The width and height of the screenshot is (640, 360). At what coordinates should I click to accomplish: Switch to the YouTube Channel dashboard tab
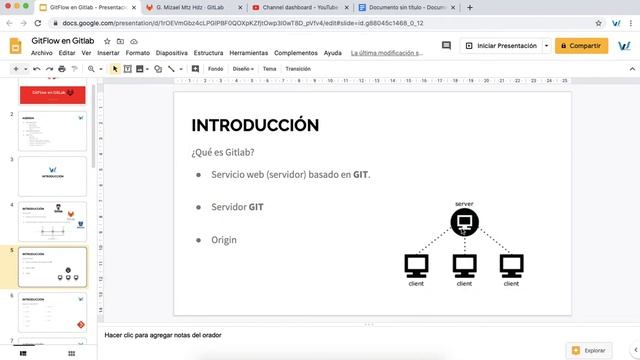[301, 7]
